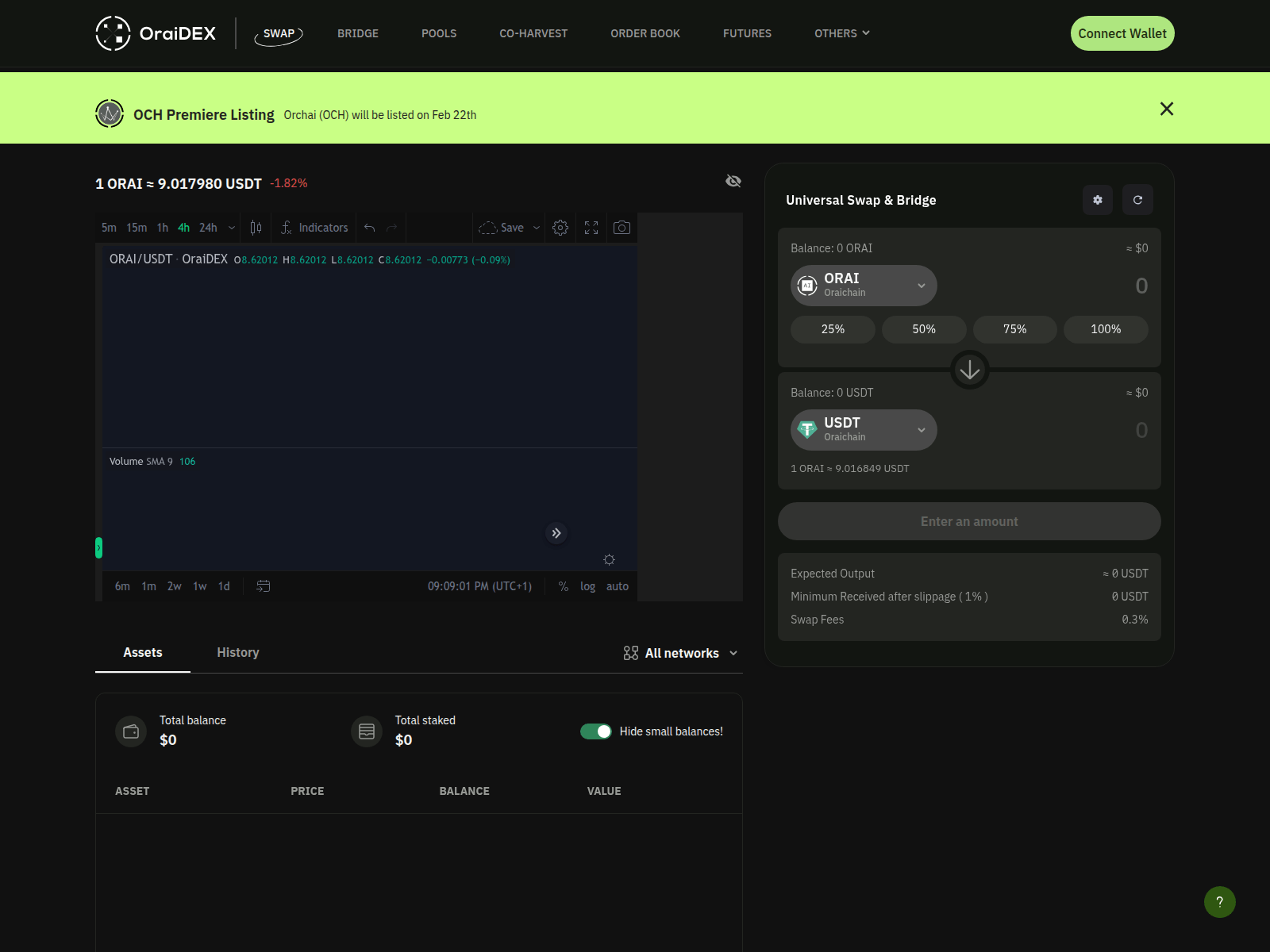The width and height of the screenshot is (1270, 952).
Task: Go to the POOLS page
Action: coord(439,33)
